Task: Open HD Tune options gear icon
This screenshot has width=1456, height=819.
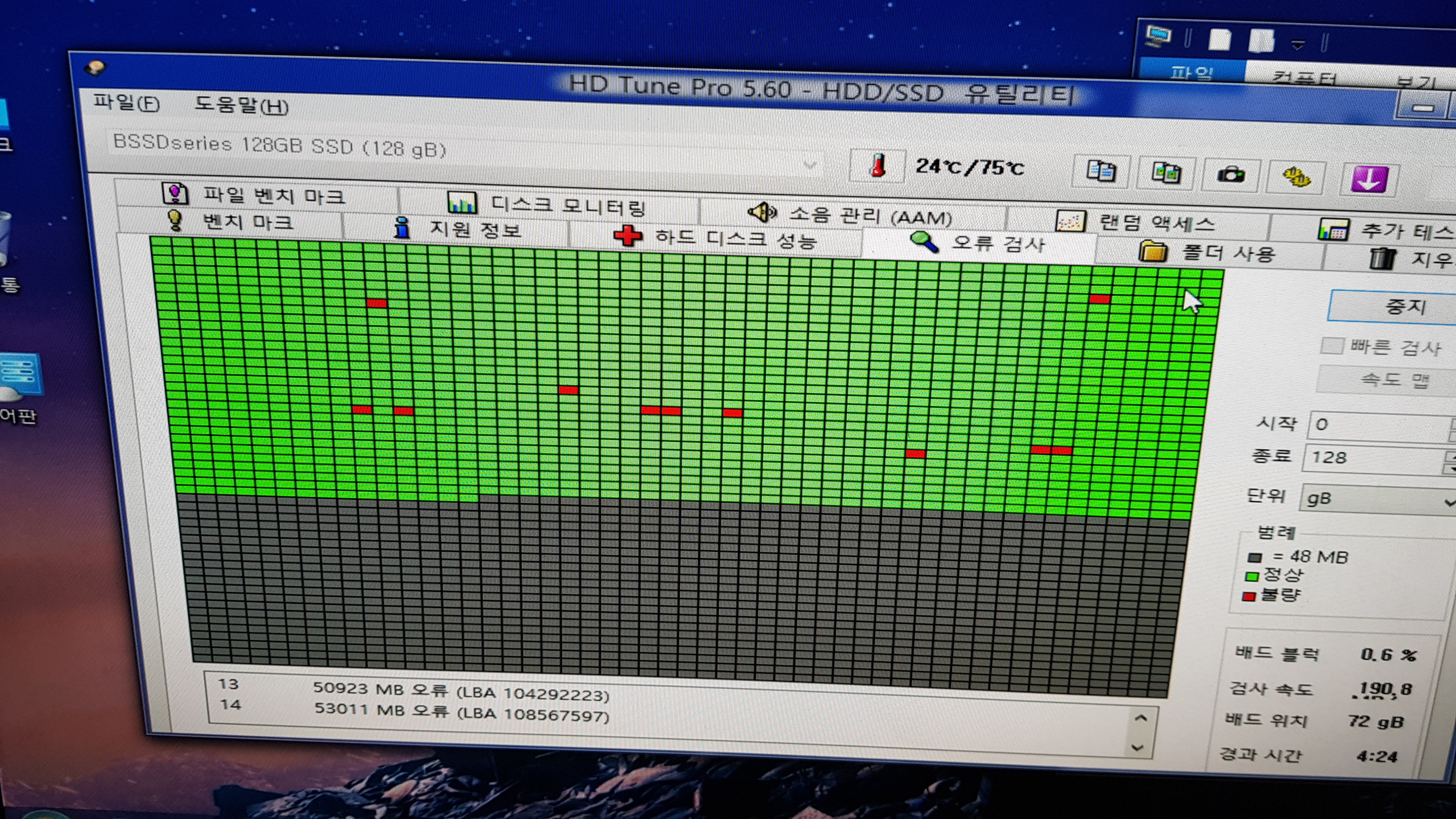Action: 1296,178
